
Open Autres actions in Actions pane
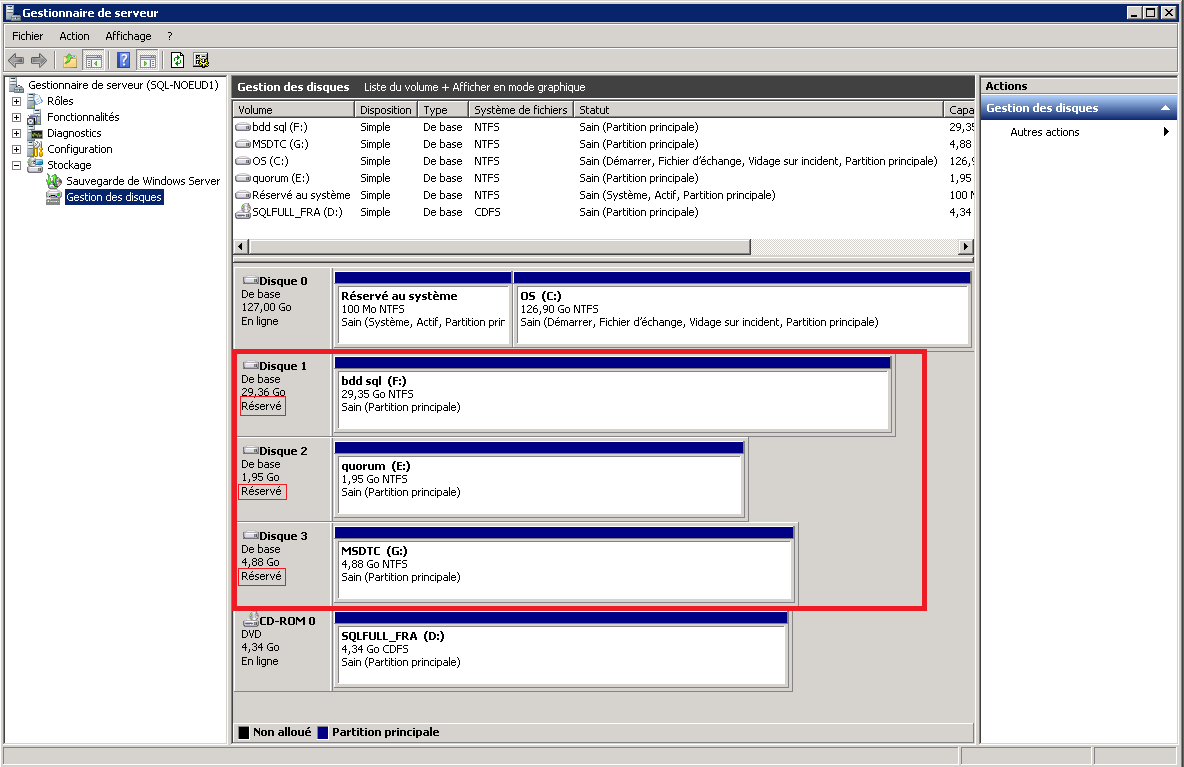(1044, 132)
